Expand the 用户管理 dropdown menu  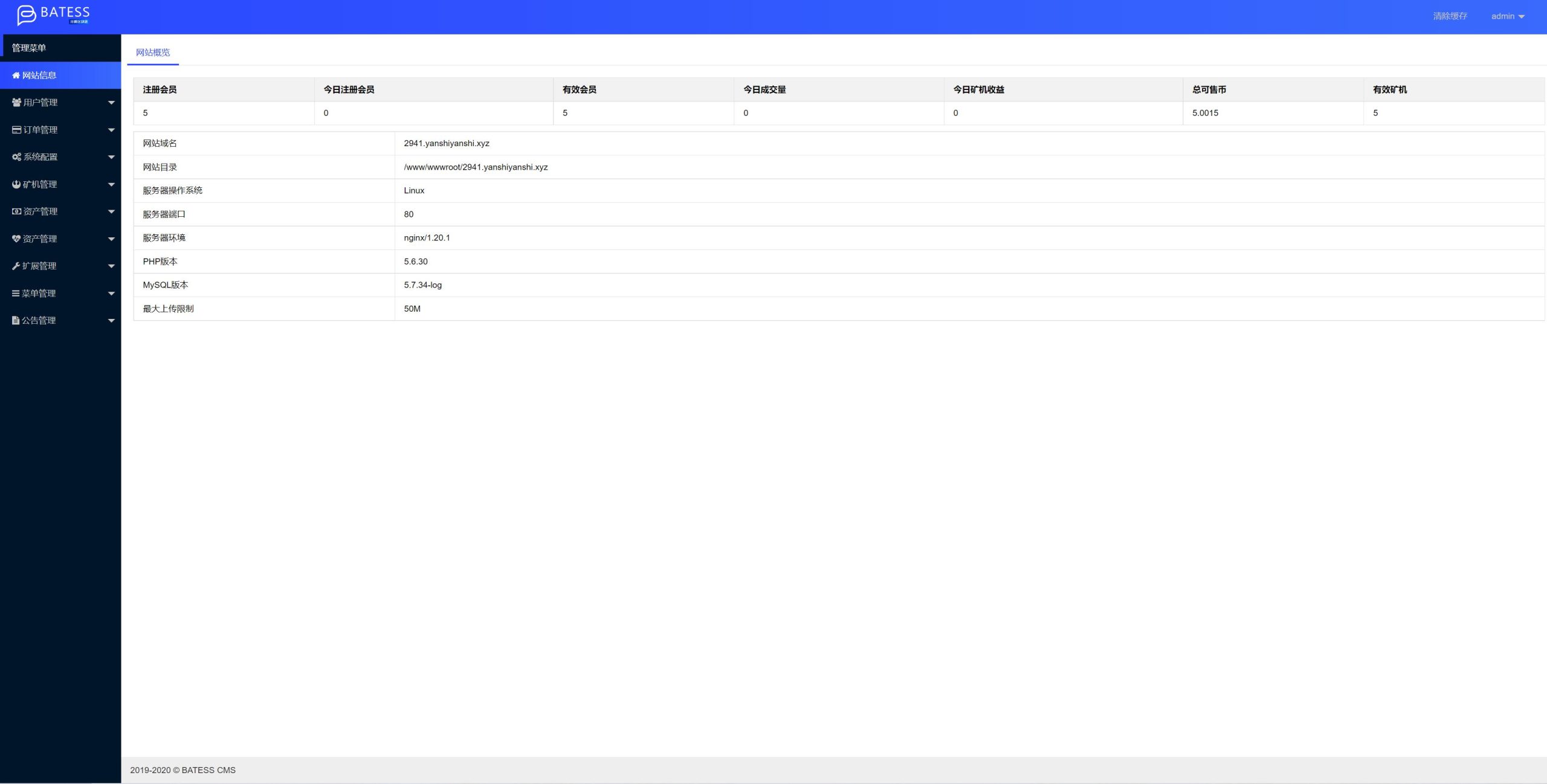[60, 102]
